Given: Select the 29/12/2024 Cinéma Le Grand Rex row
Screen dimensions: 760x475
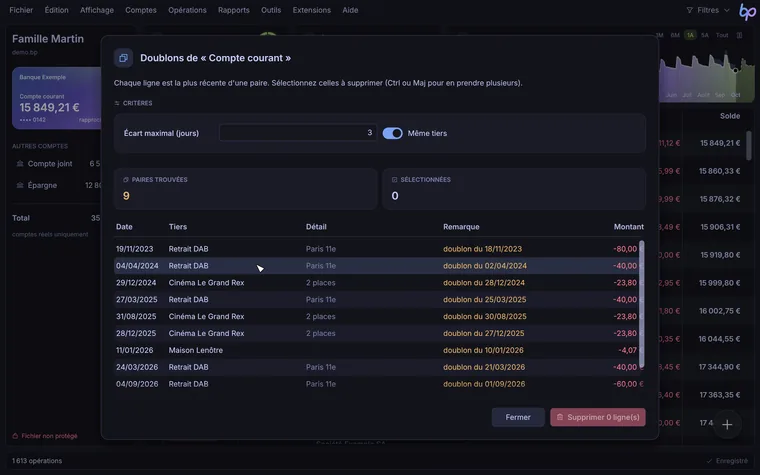Looking at the screenshot, I should point(379,283).
